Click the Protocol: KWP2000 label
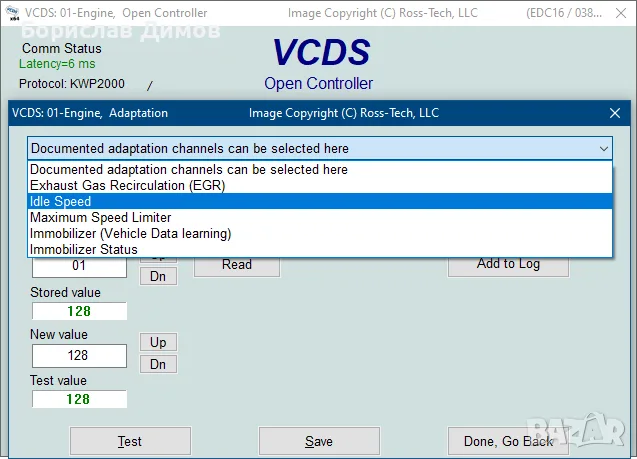Image resolution: width=637 pixels, height=459 pixels. (72, 84)
